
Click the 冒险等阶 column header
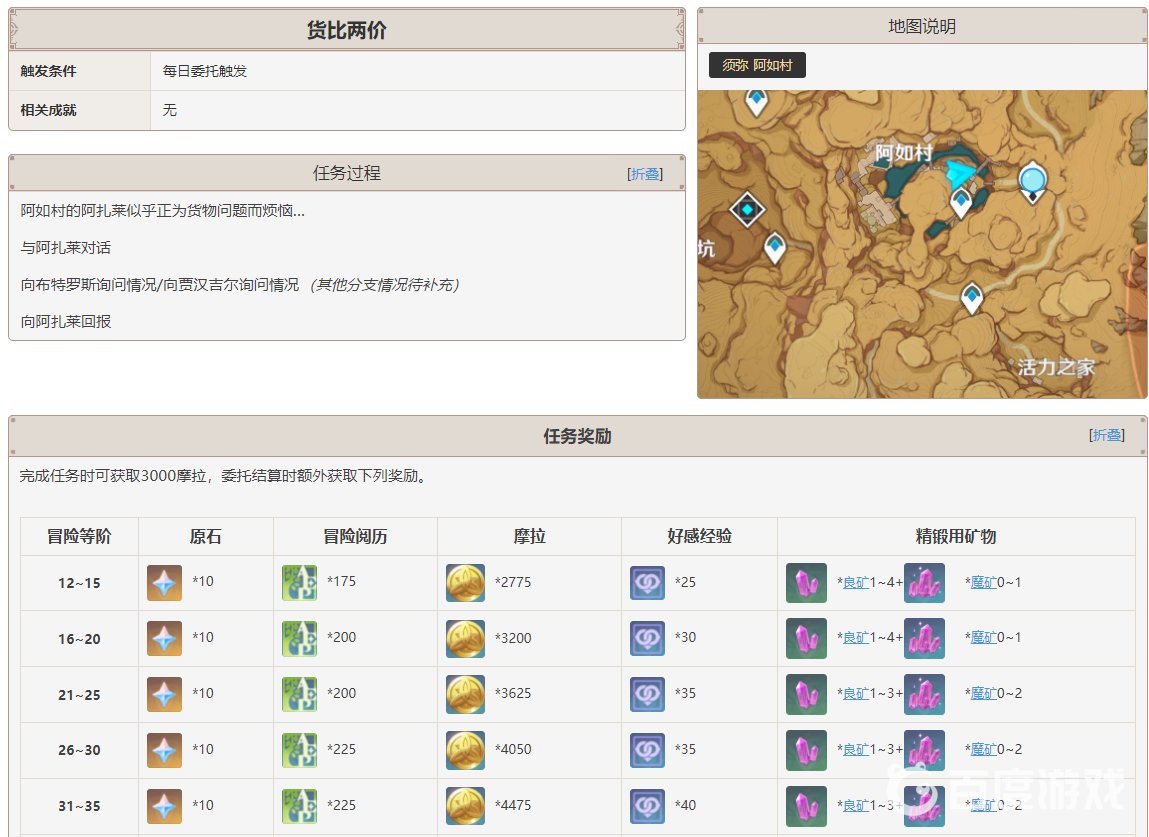coord(79,537)
